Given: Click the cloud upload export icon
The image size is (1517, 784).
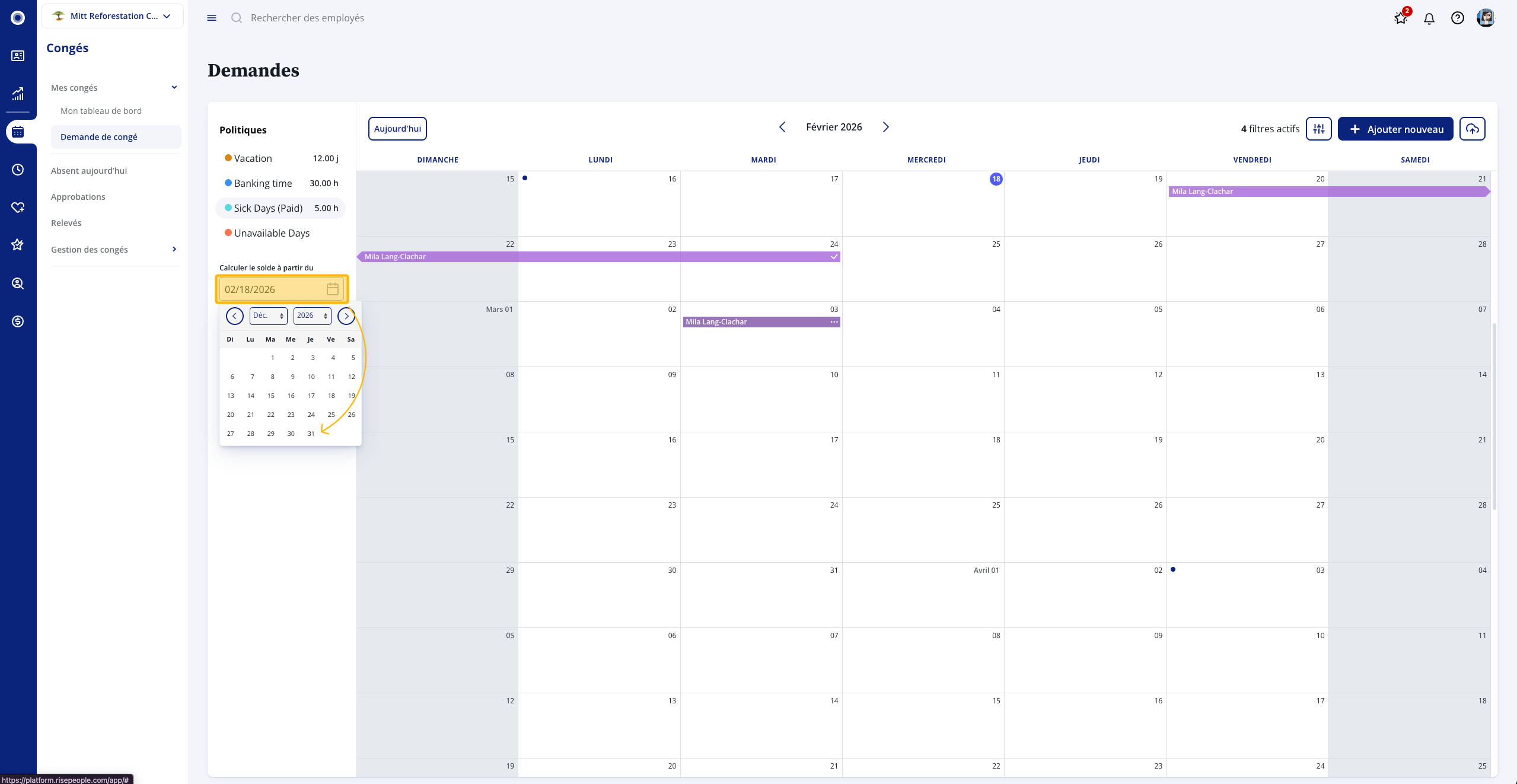Looking at the screenshot, I should (x=1472, y=129).
